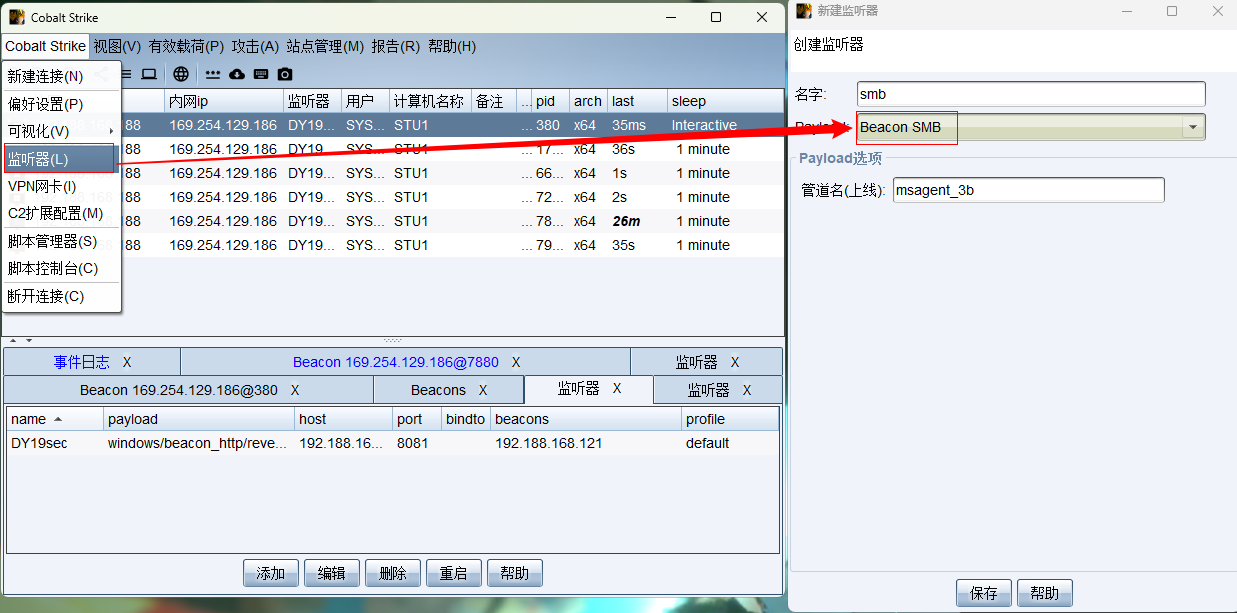Image resolution: width=1237 pixels, height=613 pixels.
Task: Close the currently selected 监听器 tab
Action: pyautogui.click(x=617, y=388)
